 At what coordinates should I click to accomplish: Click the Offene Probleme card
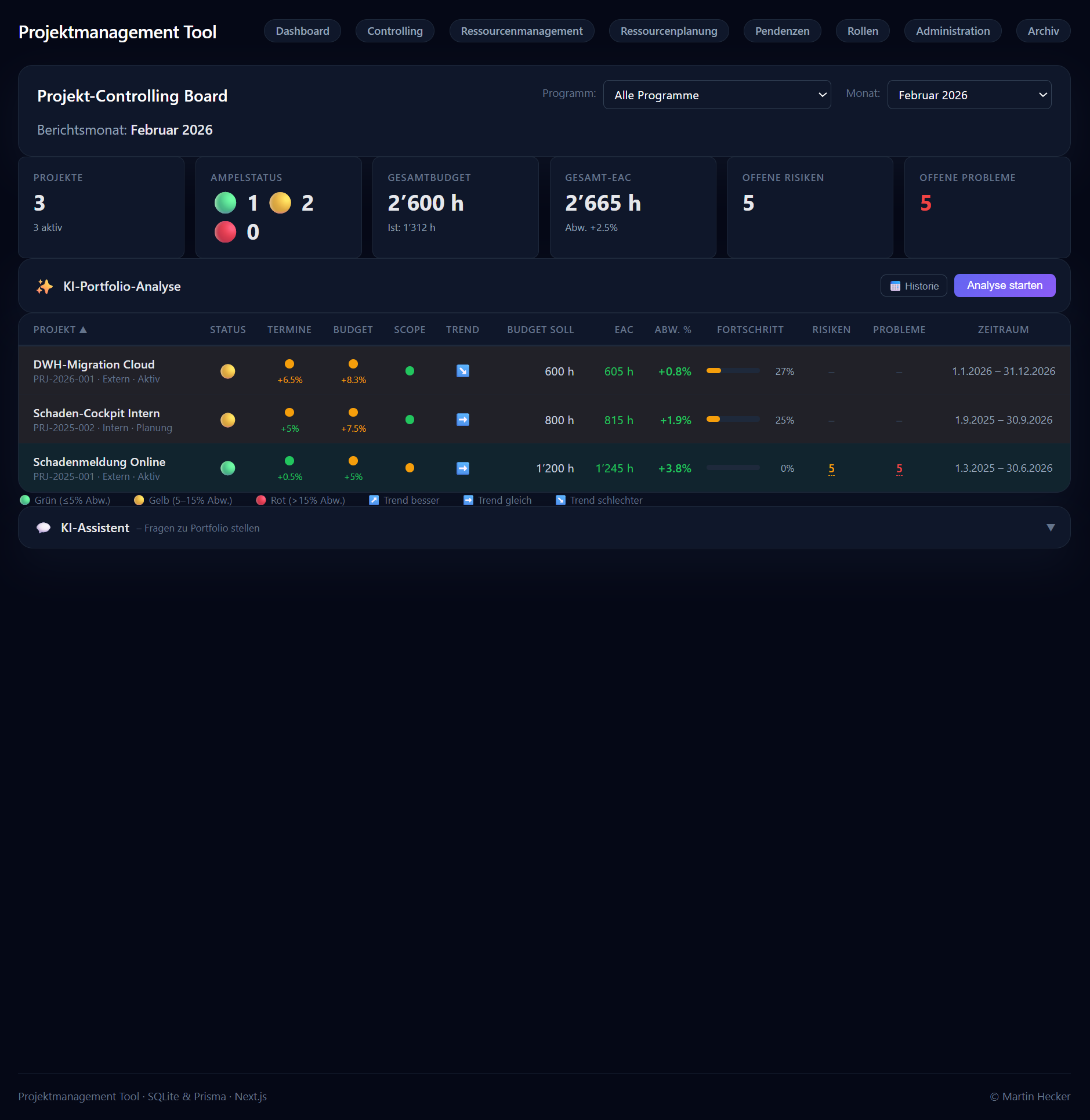[x=987, y=207]
